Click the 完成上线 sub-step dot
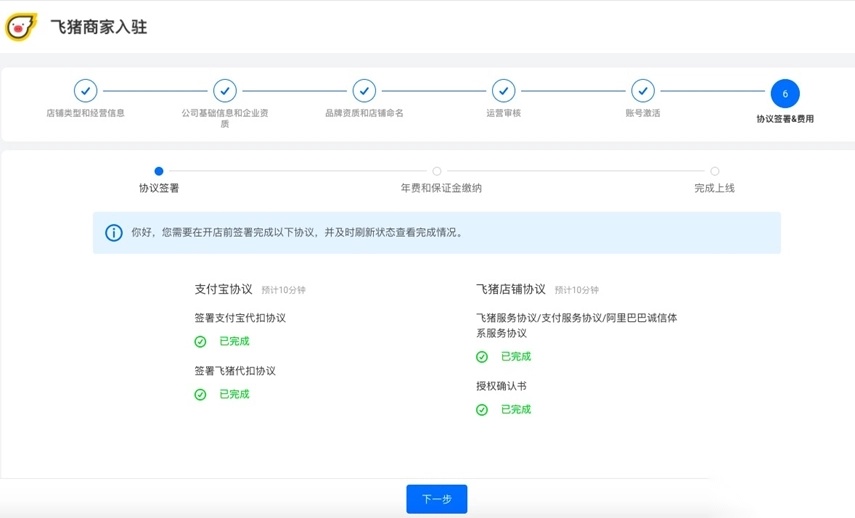Image resolution: width=855 pixels, height=518 pixels. (x=714, y=171)
